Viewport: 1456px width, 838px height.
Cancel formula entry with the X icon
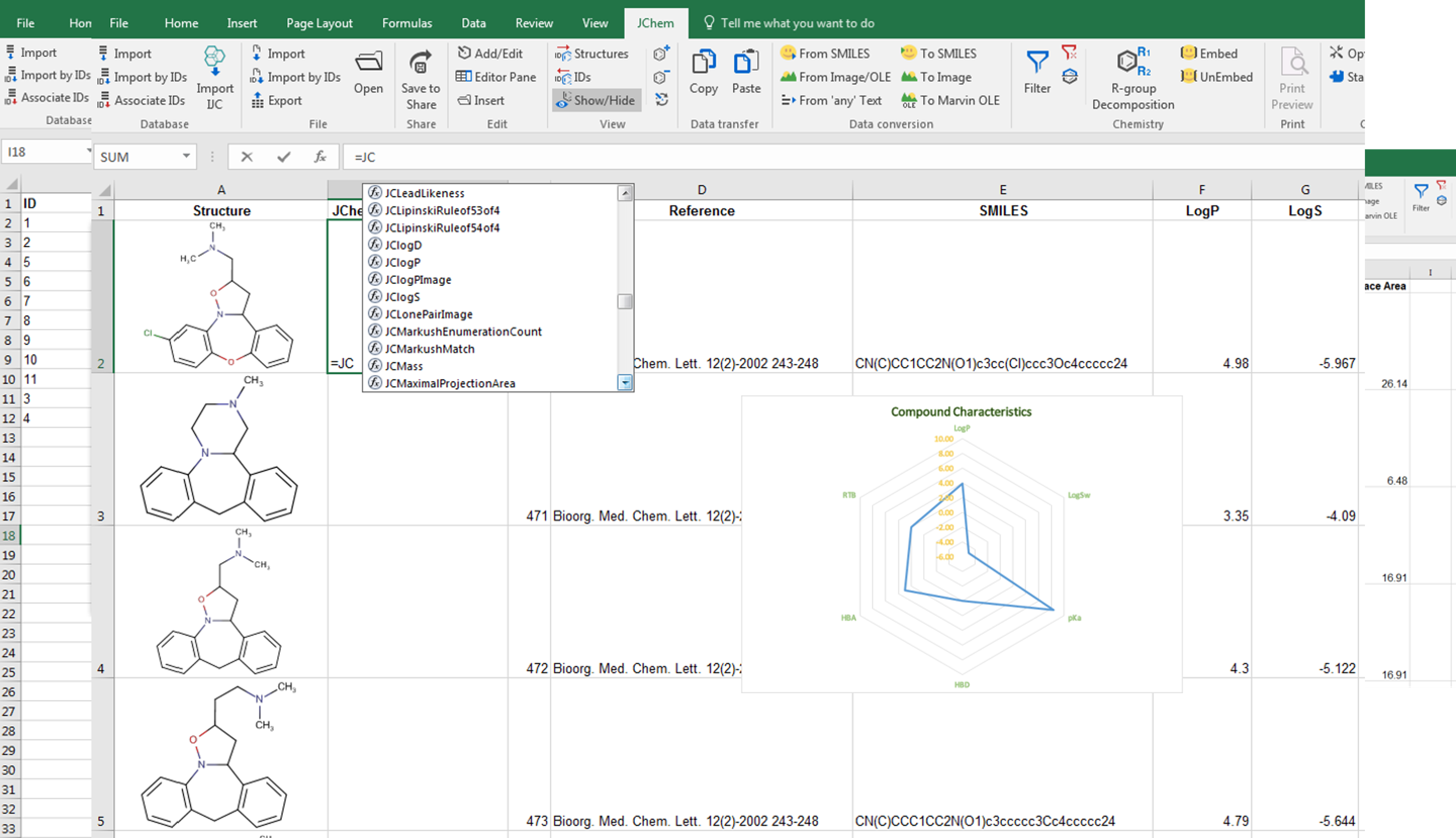point(247,156)
